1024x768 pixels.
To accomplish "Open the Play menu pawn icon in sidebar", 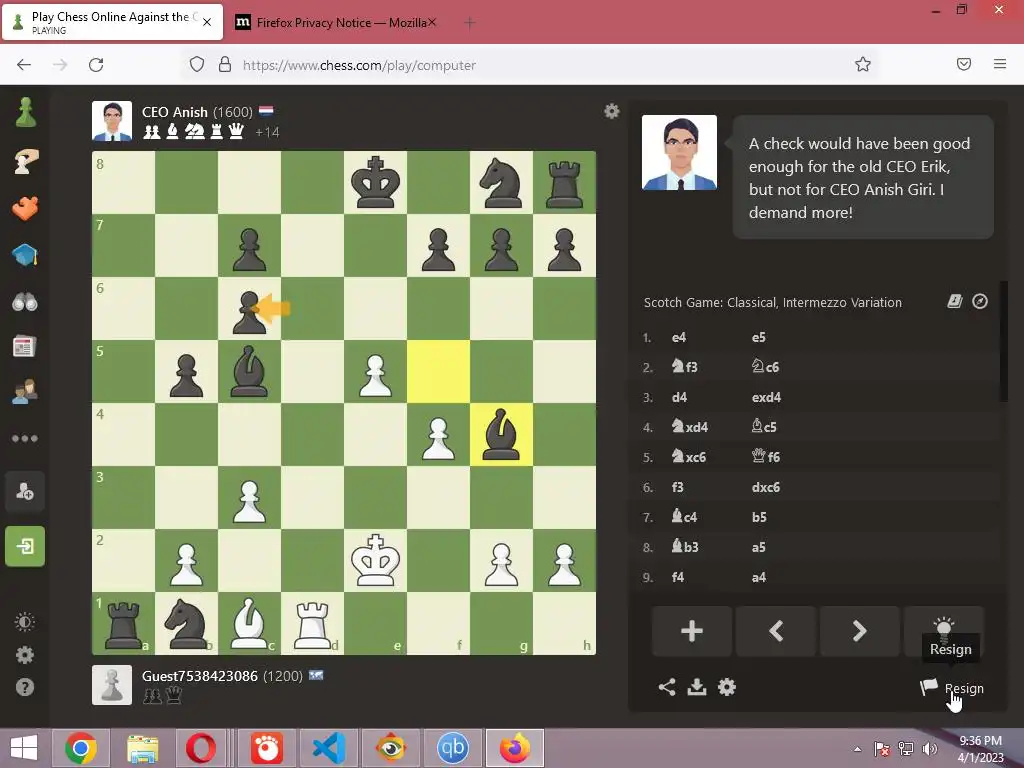I will [x=25, y=112].
